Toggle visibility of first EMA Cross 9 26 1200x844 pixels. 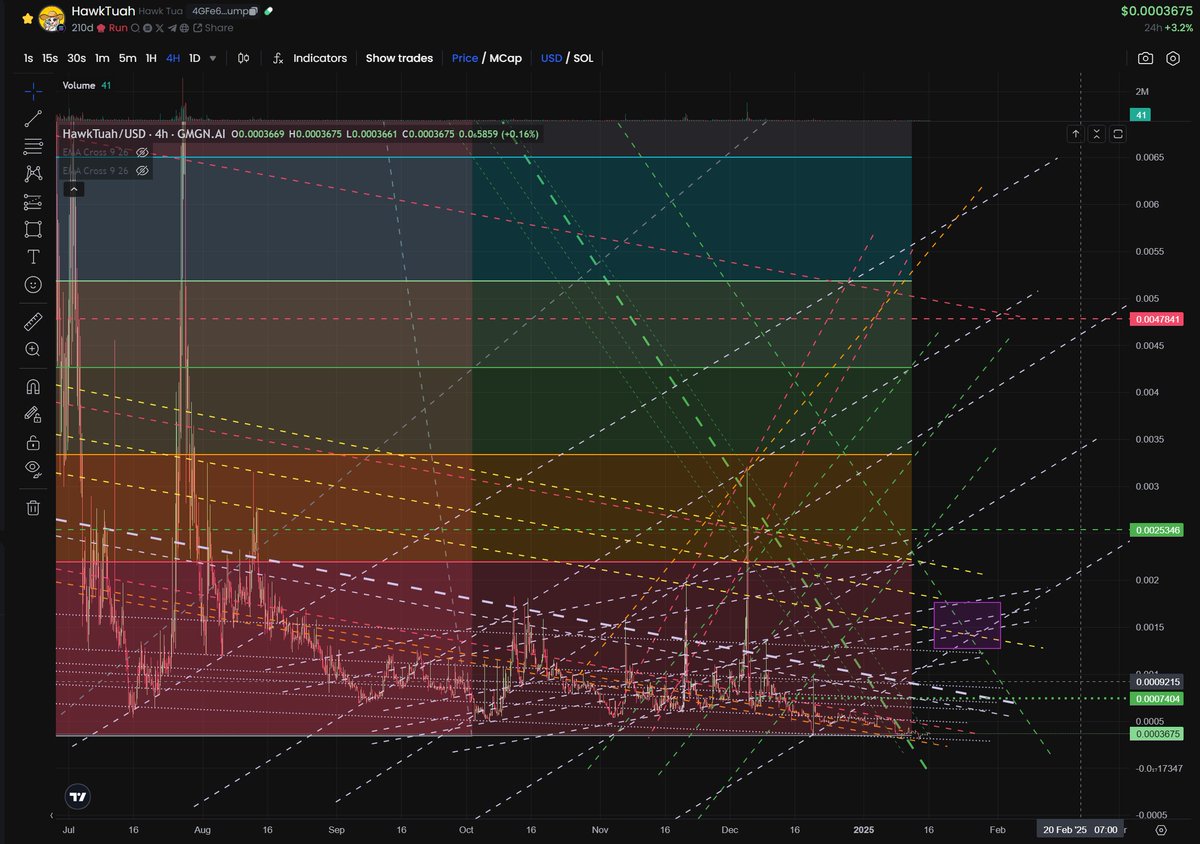[142, 152]
